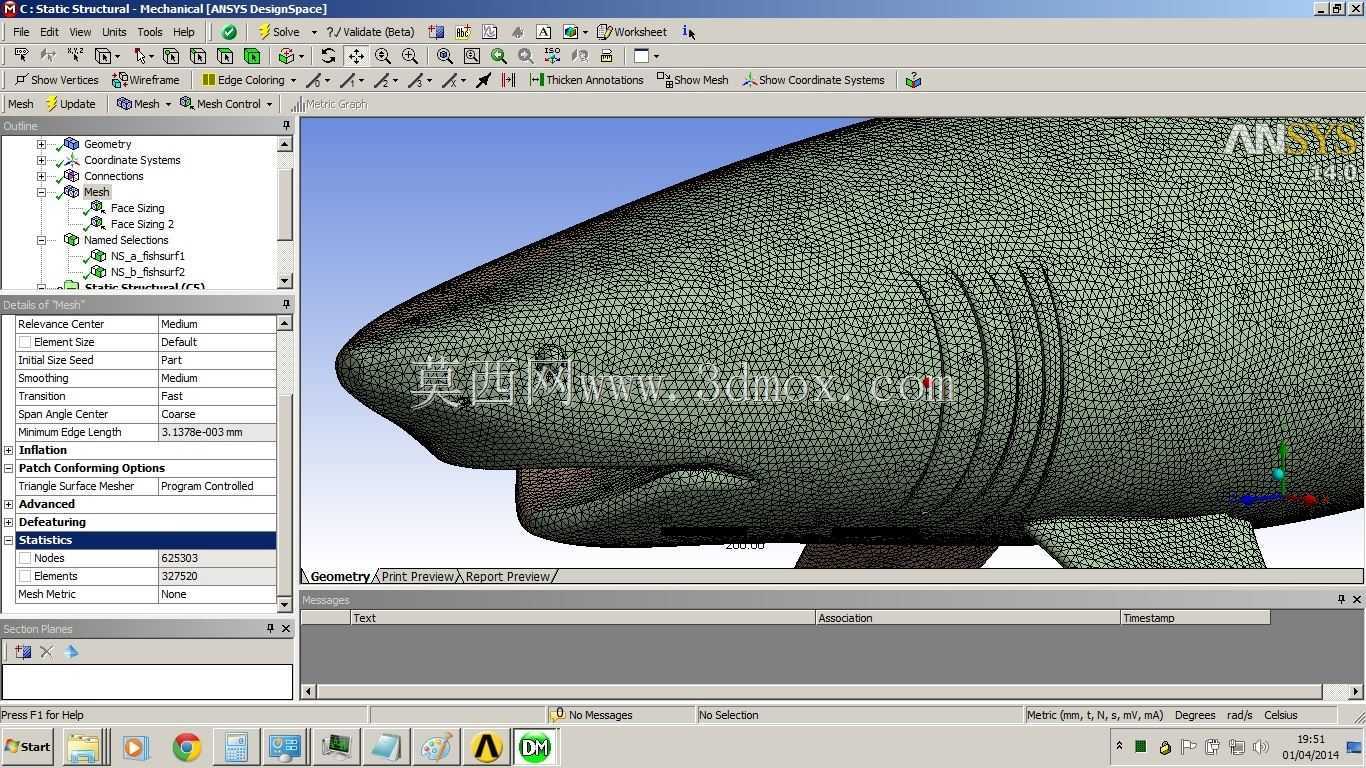The height and width of the screenshot is (768, 1366).
Task: Open the Units menu
Action: pos(114,32)
